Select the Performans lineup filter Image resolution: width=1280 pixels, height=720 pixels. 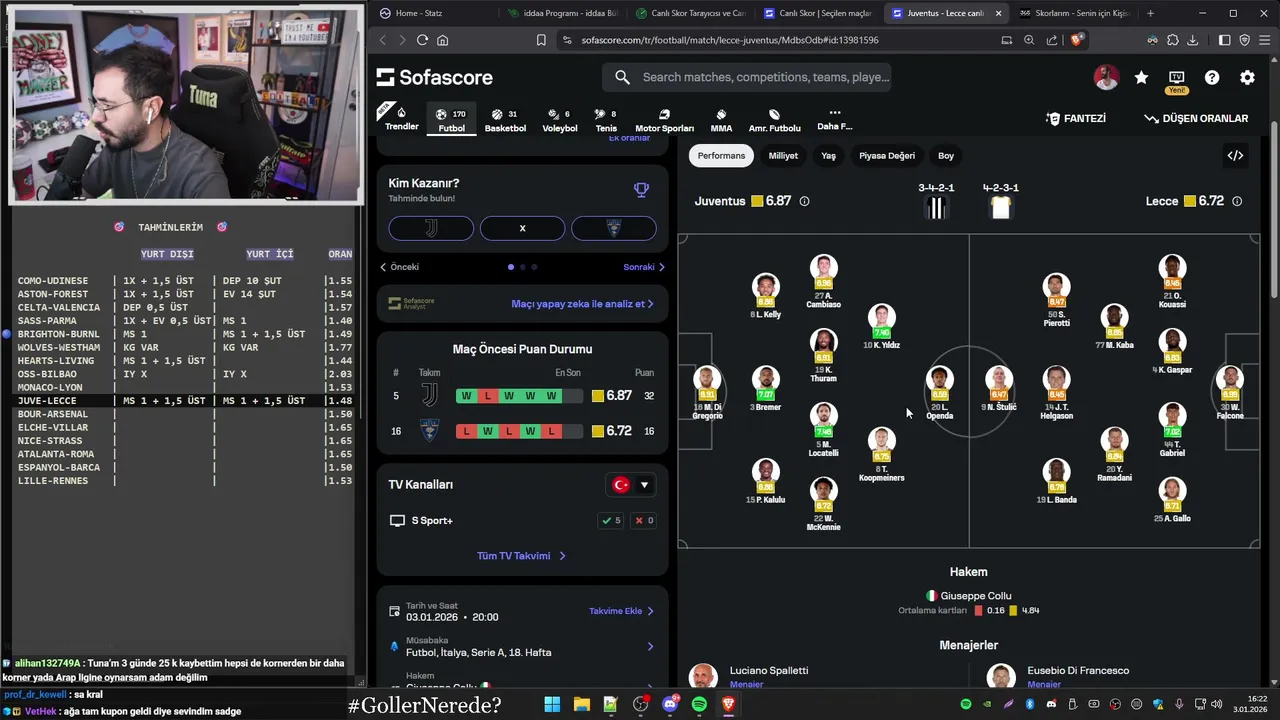(721, 156)
